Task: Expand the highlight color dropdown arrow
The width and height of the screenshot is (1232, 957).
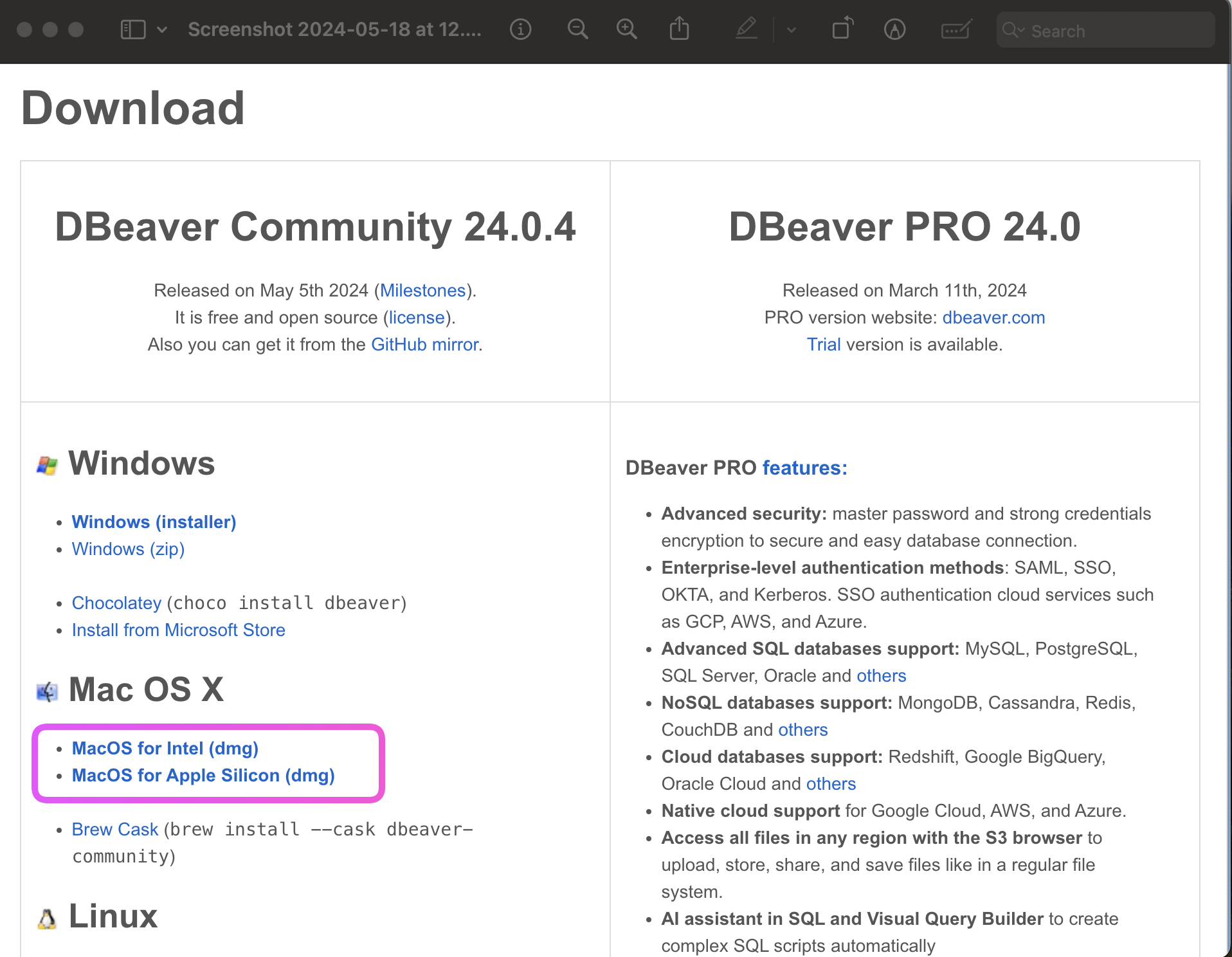Action: click(x=791, y=30)
